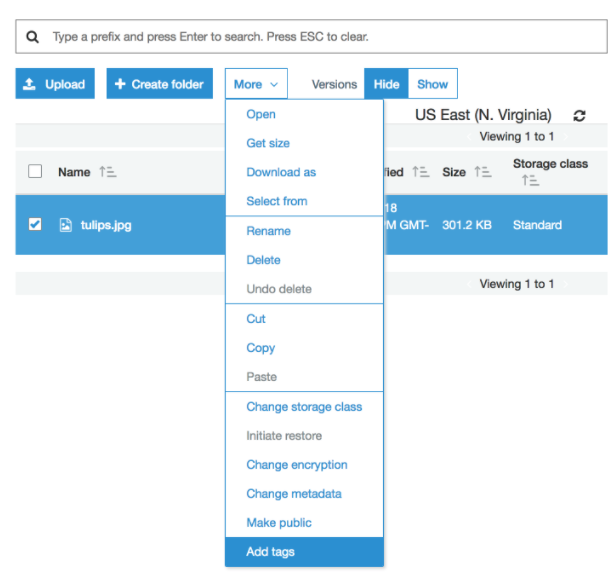
Task: Click the Create folder button
Action: click(x=159, y=85)
